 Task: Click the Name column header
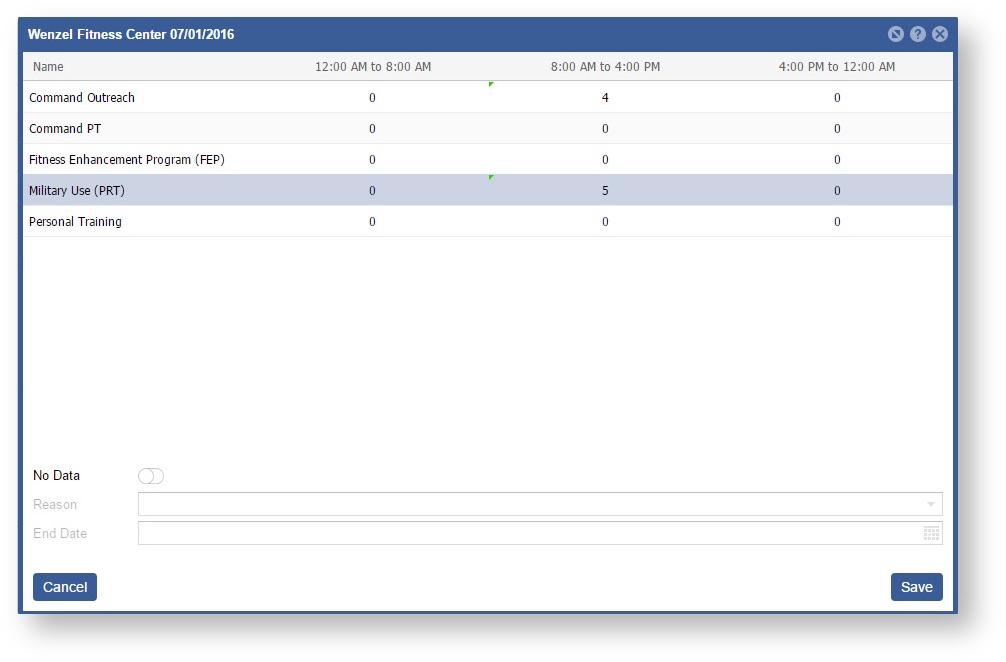(x=48, y=67)
